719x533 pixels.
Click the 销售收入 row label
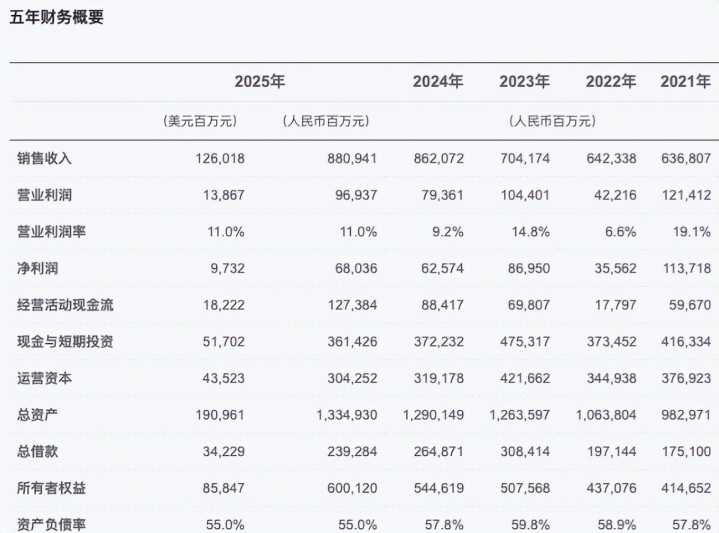pos(44,158)
